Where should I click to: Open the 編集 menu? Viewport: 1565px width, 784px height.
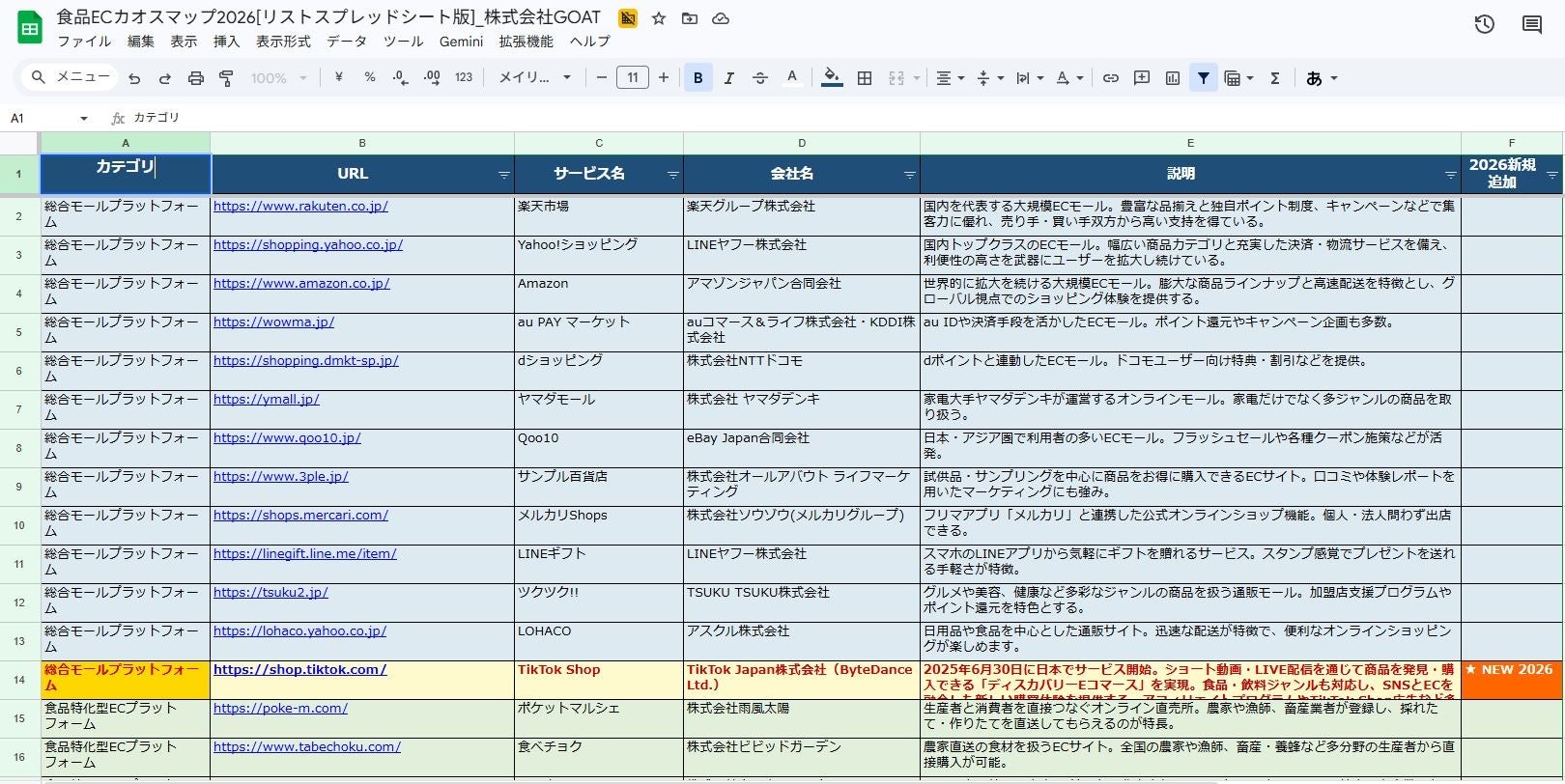pos(141,42)
